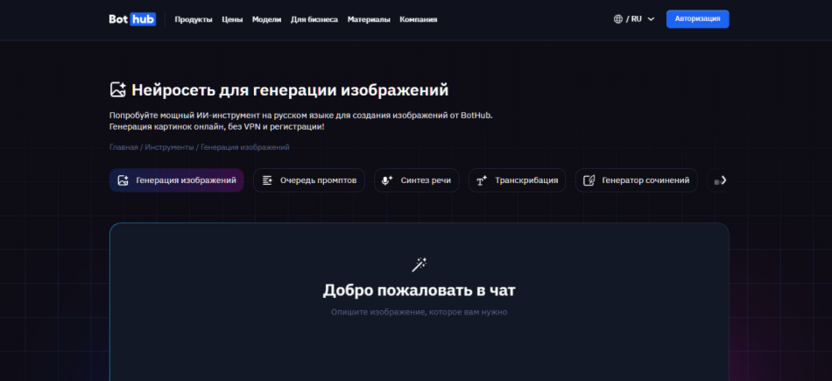Screen dimensions: 832x381
Task: Click the Генерация изображений breadcrumb
Action: (x=245, y=148)
